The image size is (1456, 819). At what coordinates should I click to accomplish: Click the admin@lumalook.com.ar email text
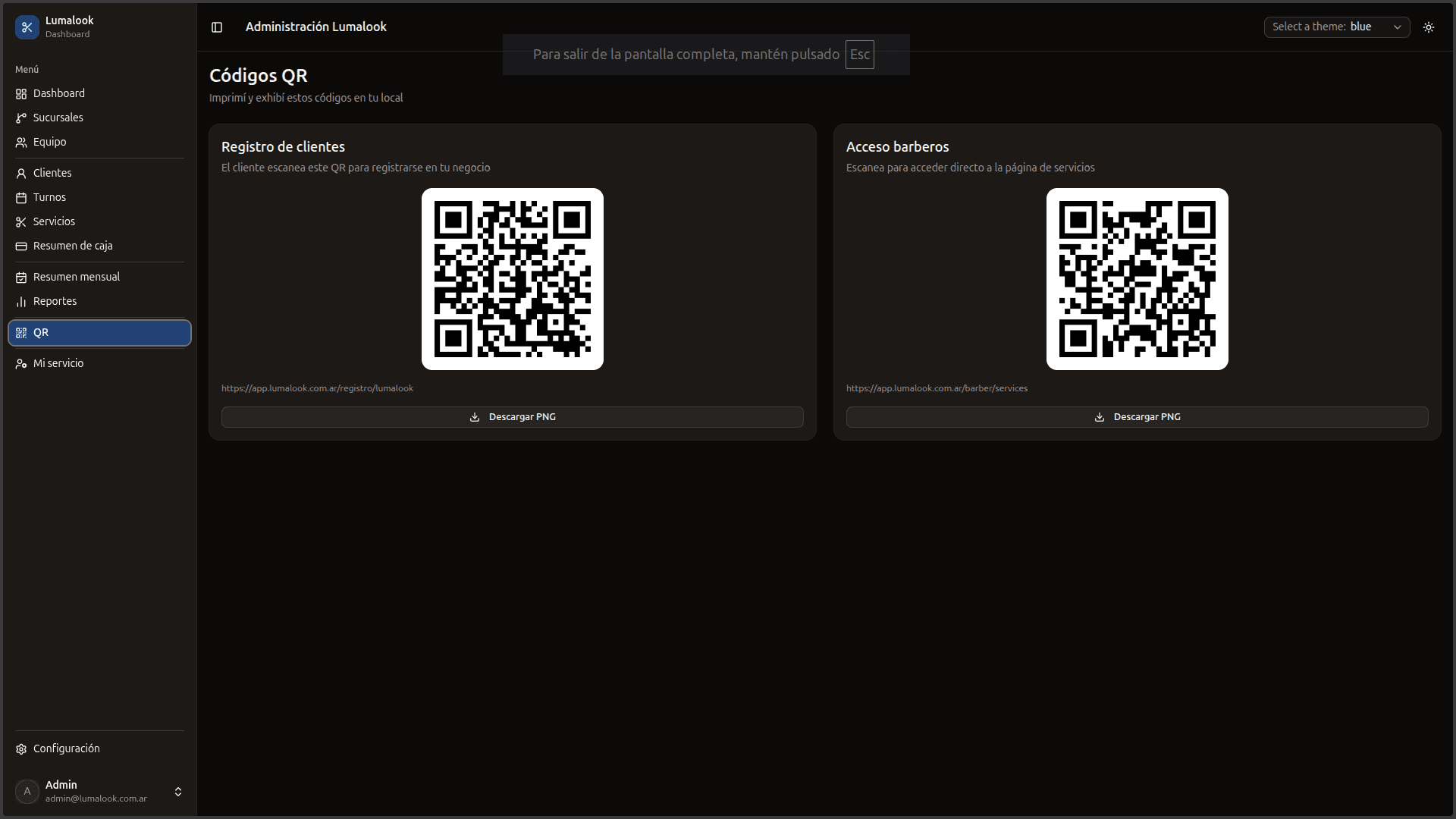tap(96, 799)
